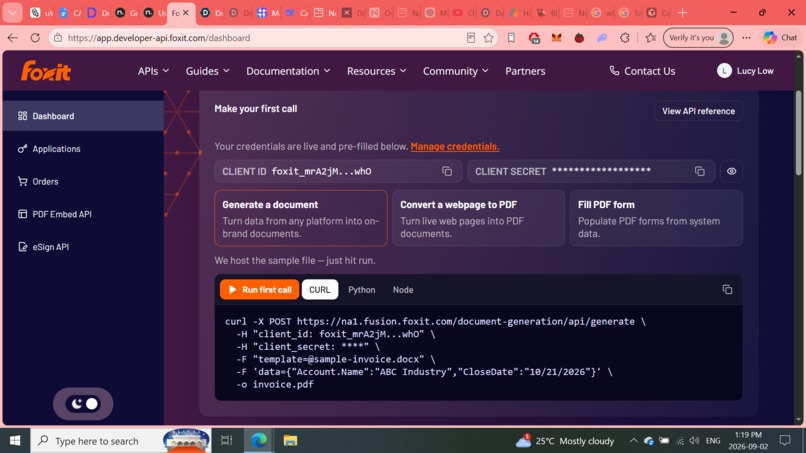Open the MetaMask fox extension
Image resolution: width=806 pixels, height=453 pixels.
(x=556, y=38)
